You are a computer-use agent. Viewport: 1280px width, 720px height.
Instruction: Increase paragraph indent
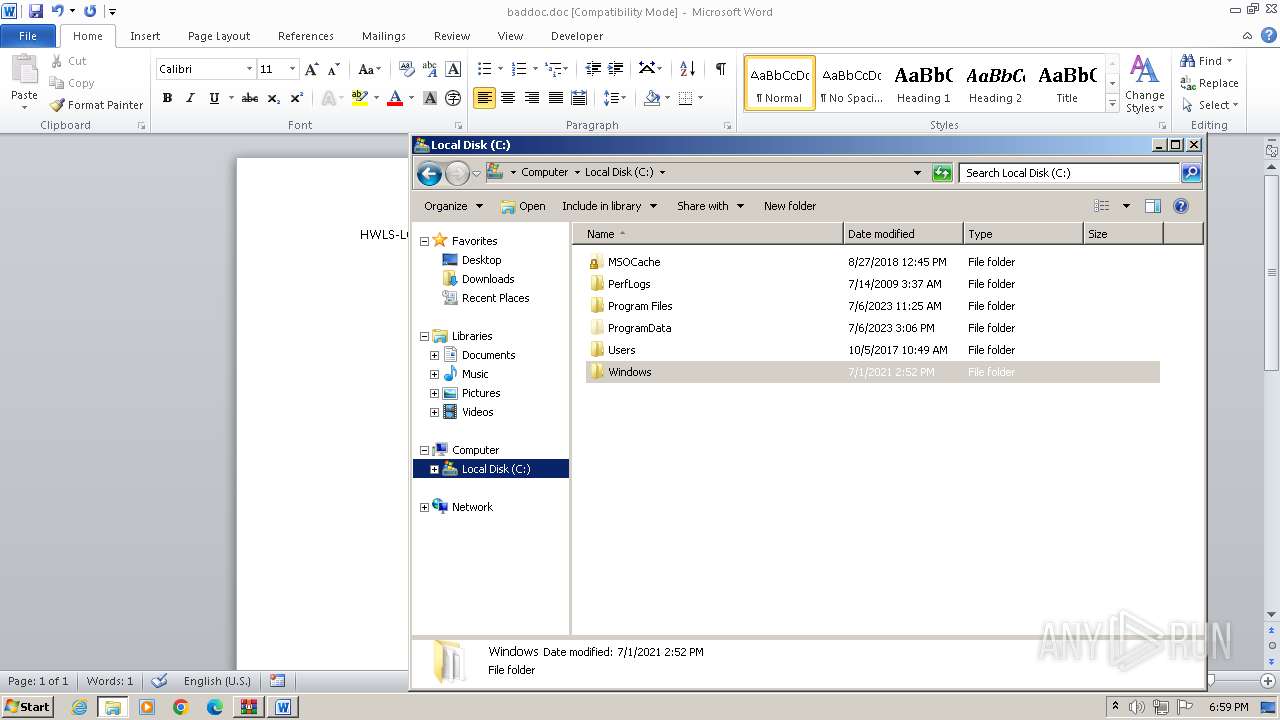coord(616,69)
